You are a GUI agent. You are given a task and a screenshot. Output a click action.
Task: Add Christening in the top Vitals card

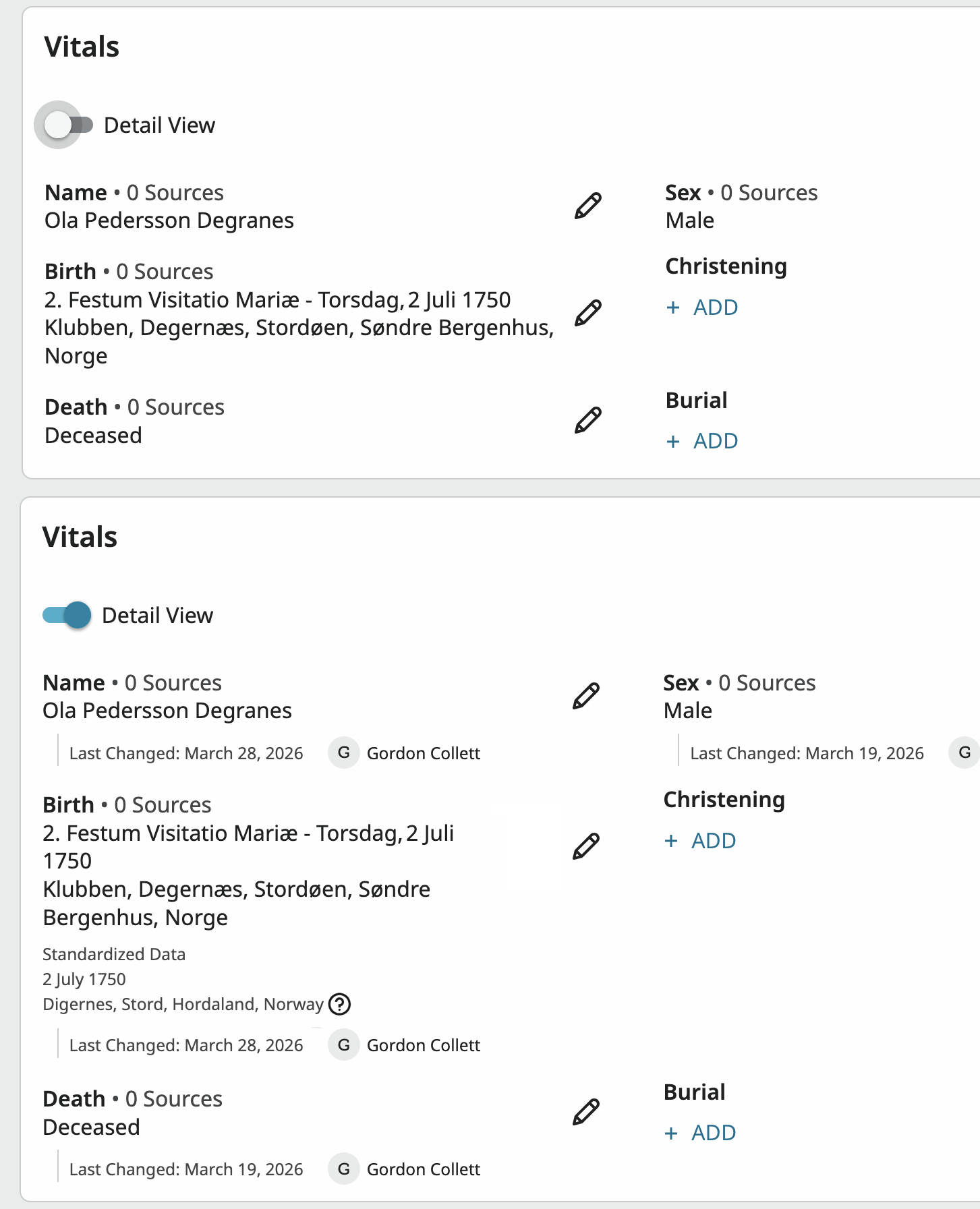[703, 307]
